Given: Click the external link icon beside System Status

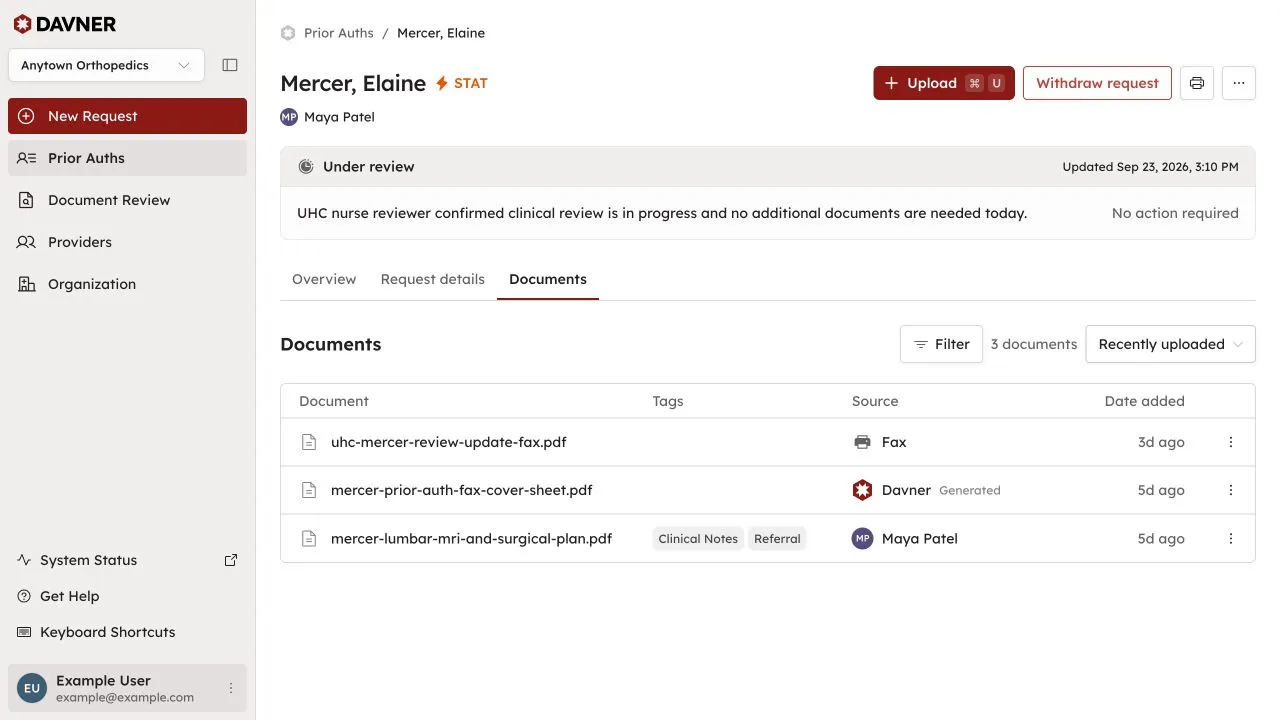Looking at the screenshot, I should coord(231,560).
